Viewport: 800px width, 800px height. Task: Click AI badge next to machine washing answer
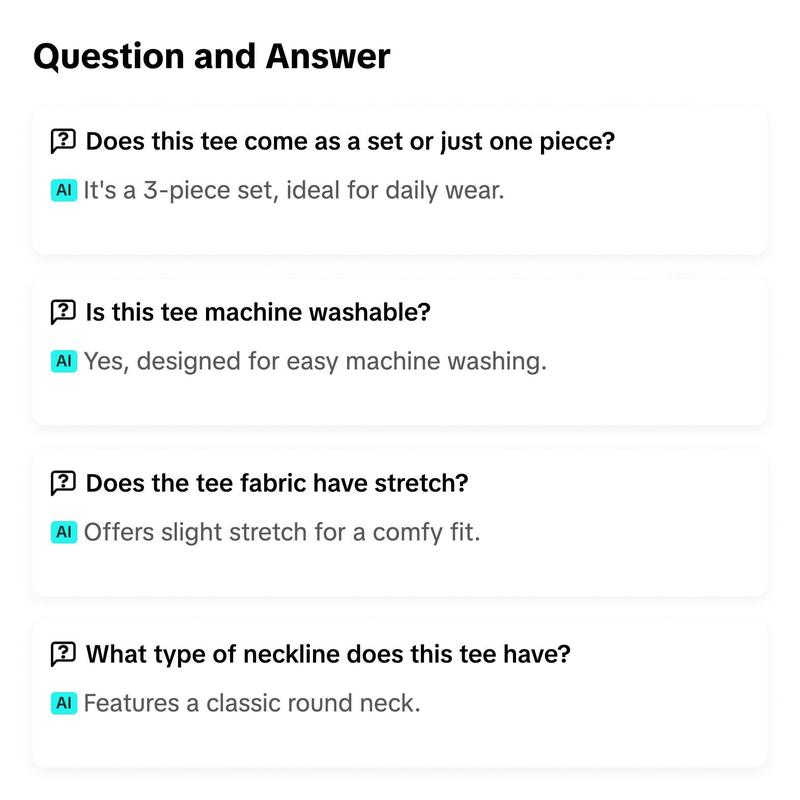tap(63, 361)
